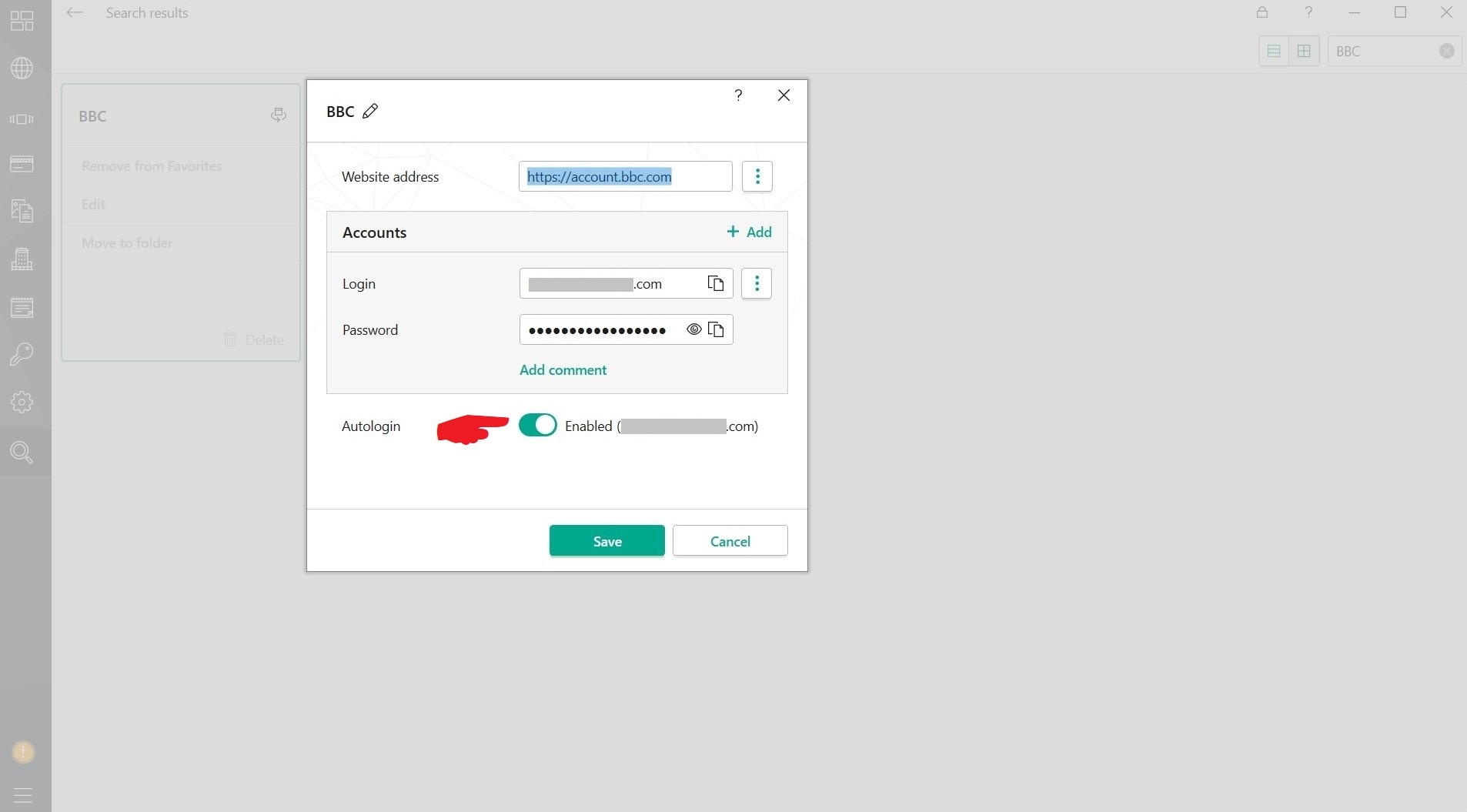The height and width of the screenshot is (812, 1467).
Task: Switch to list view layout
Action: [1274, 51]
